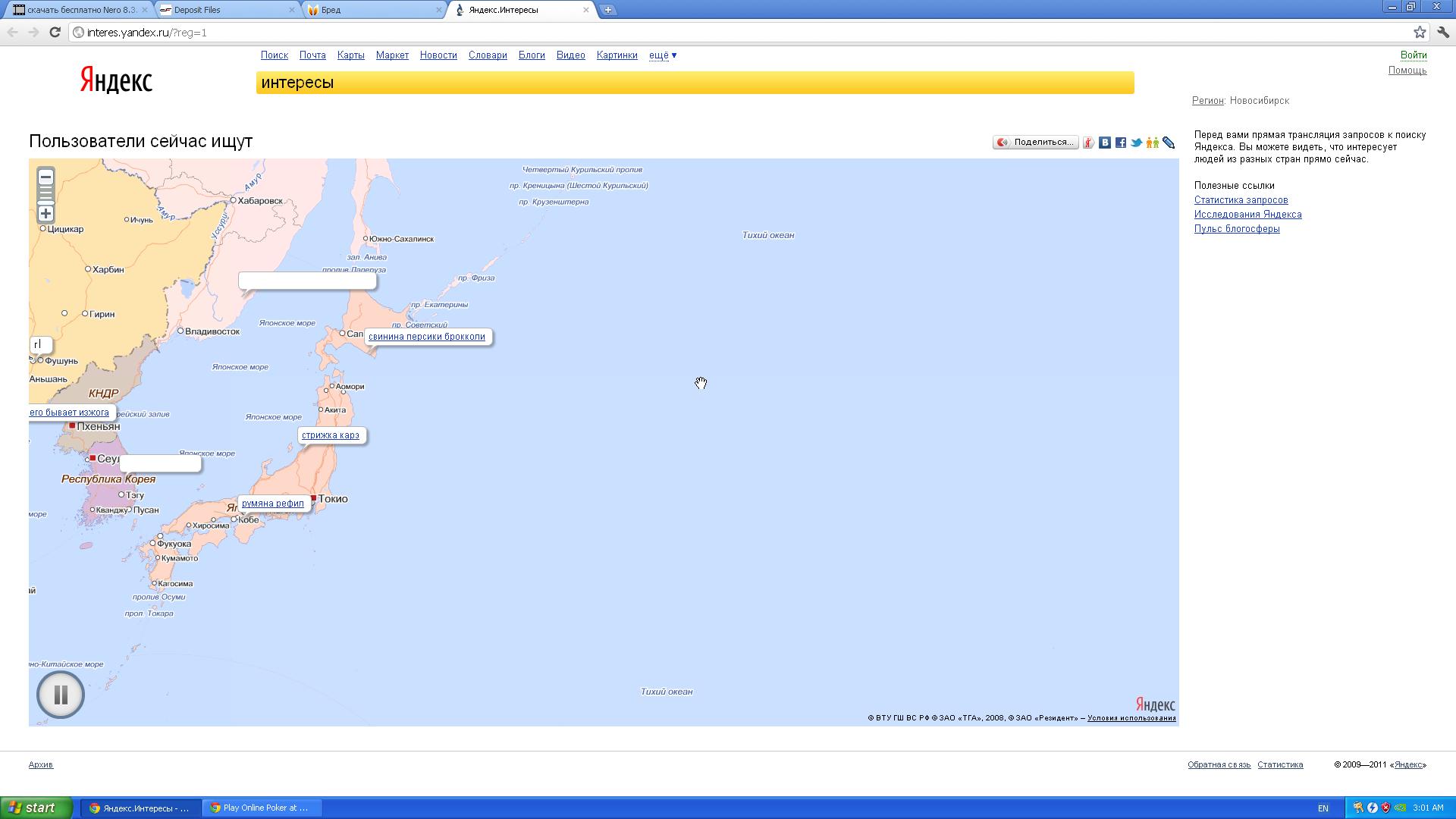The image size is (1456, 819).
Task: Switch to the Deposit Files tab
Action: click(227, 10)
